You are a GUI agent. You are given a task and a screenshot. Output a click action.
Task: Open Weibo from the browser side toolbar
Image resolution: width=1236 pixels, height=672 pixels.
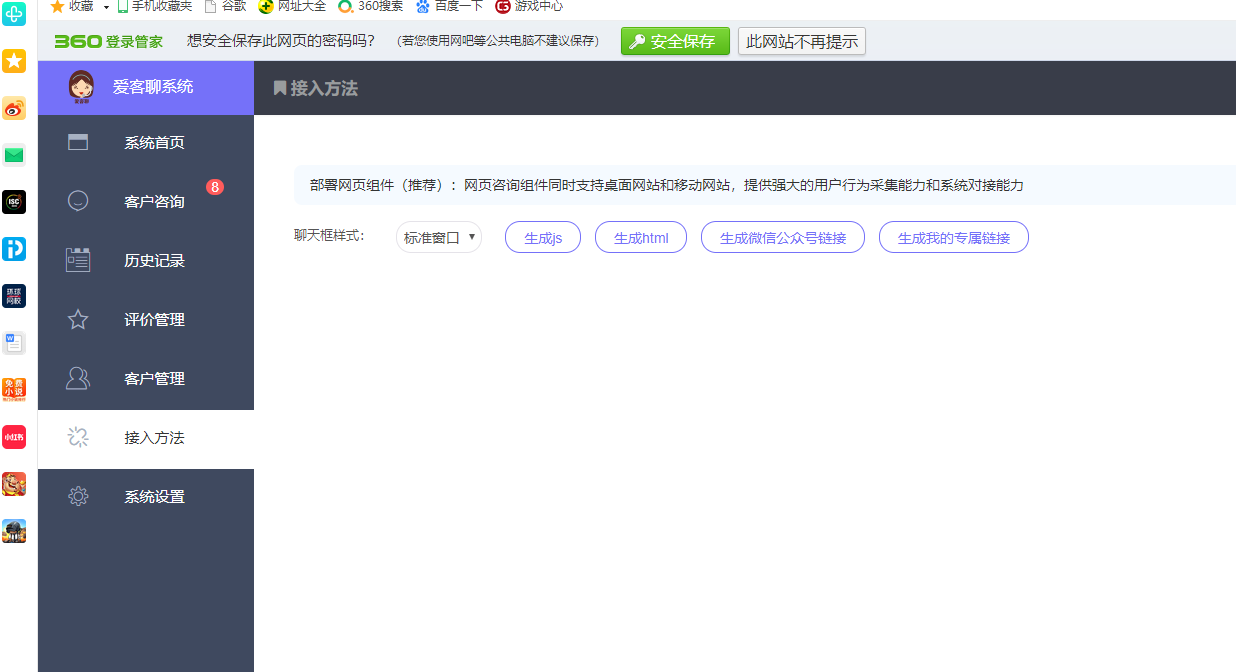tap(14, 108)
